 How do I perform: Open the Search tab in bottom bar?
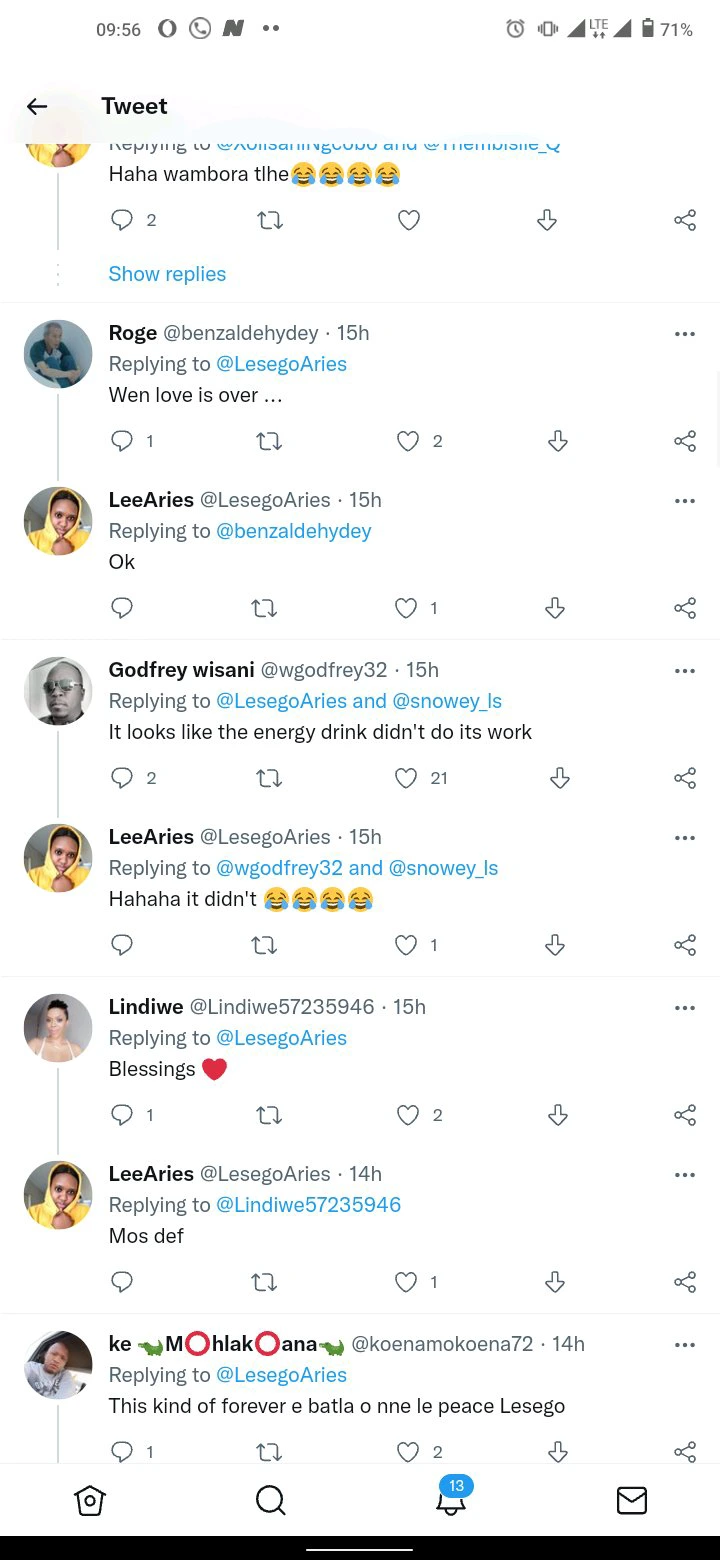coord(271,1500)
